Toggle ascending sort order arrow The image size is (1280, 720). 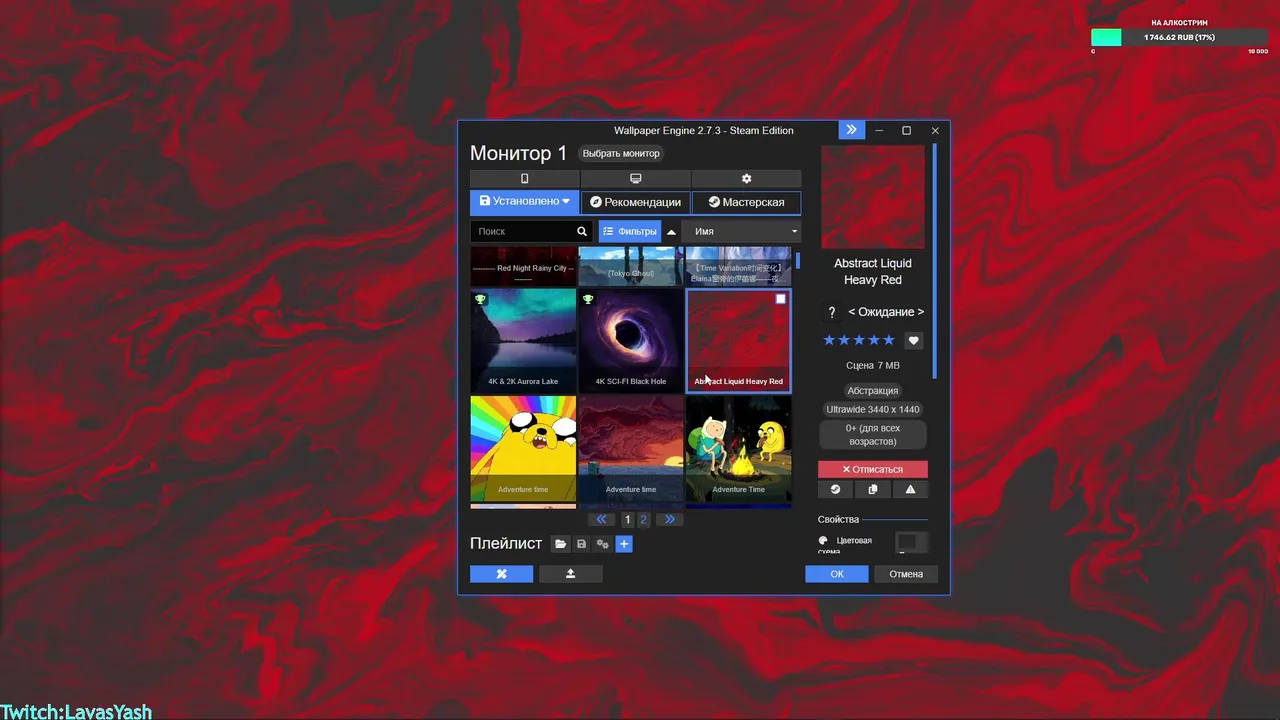672,231
